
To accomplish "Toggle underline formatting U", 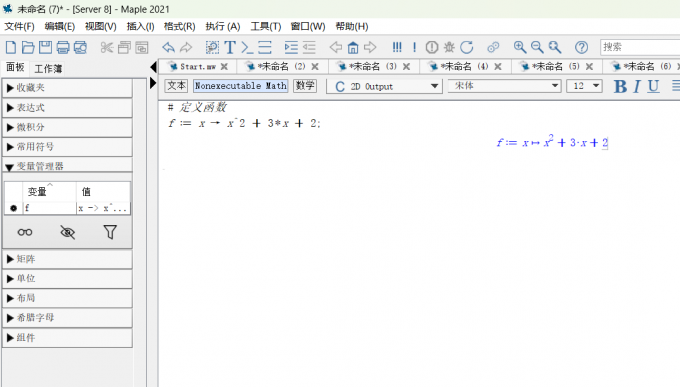I will (654, 86).
